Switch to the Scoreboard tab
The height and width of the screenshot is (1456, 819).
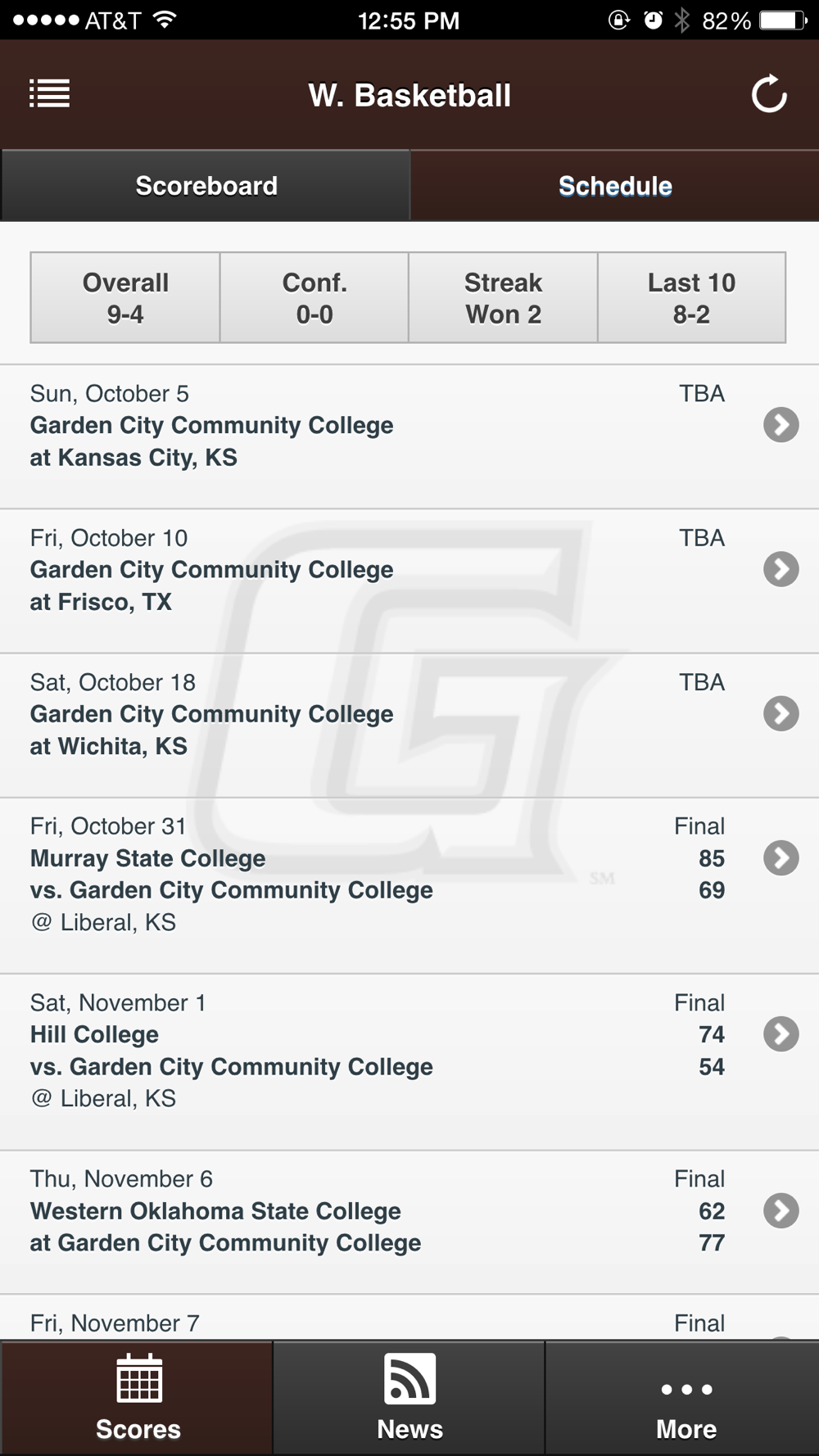pos(206,185)
